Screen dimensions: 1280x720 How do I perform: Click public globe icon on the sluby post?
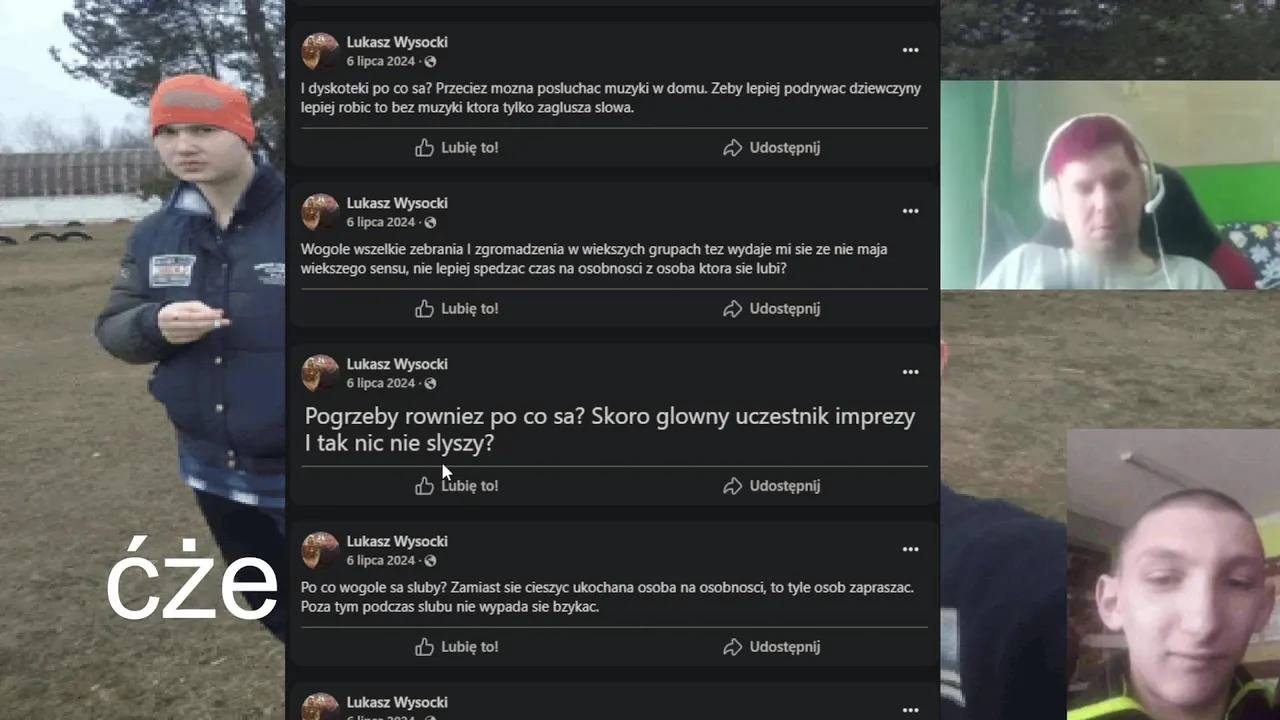click(430, 561)
